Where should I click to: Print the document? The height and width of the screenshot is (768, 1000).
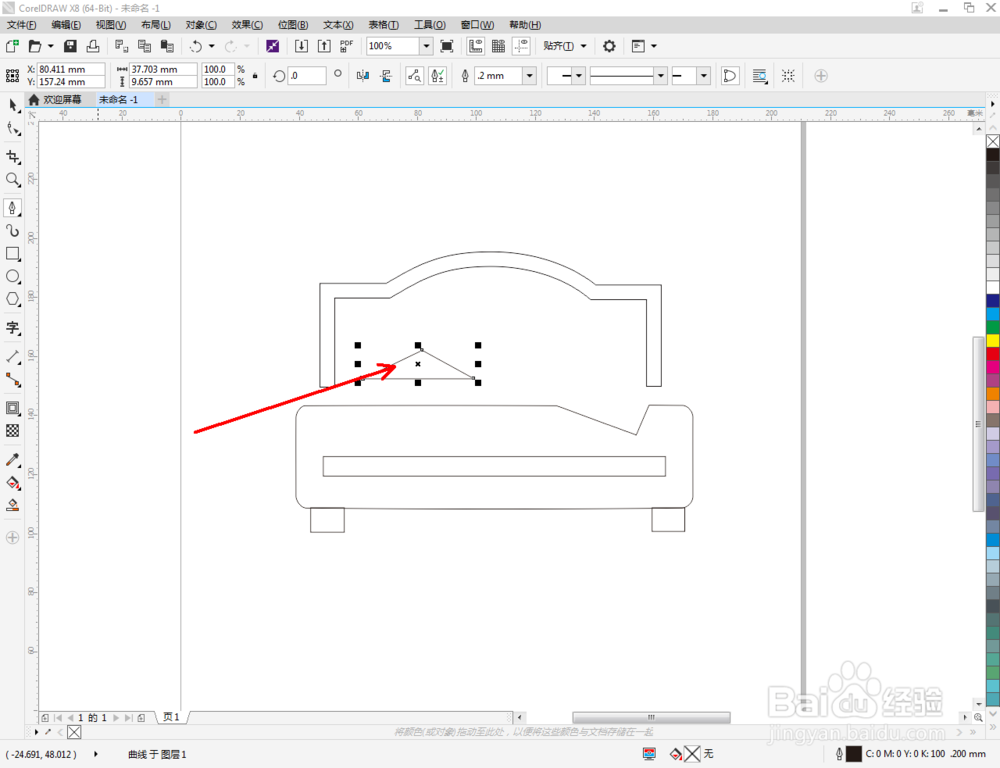pyautogui.click(x=93, y=46)
